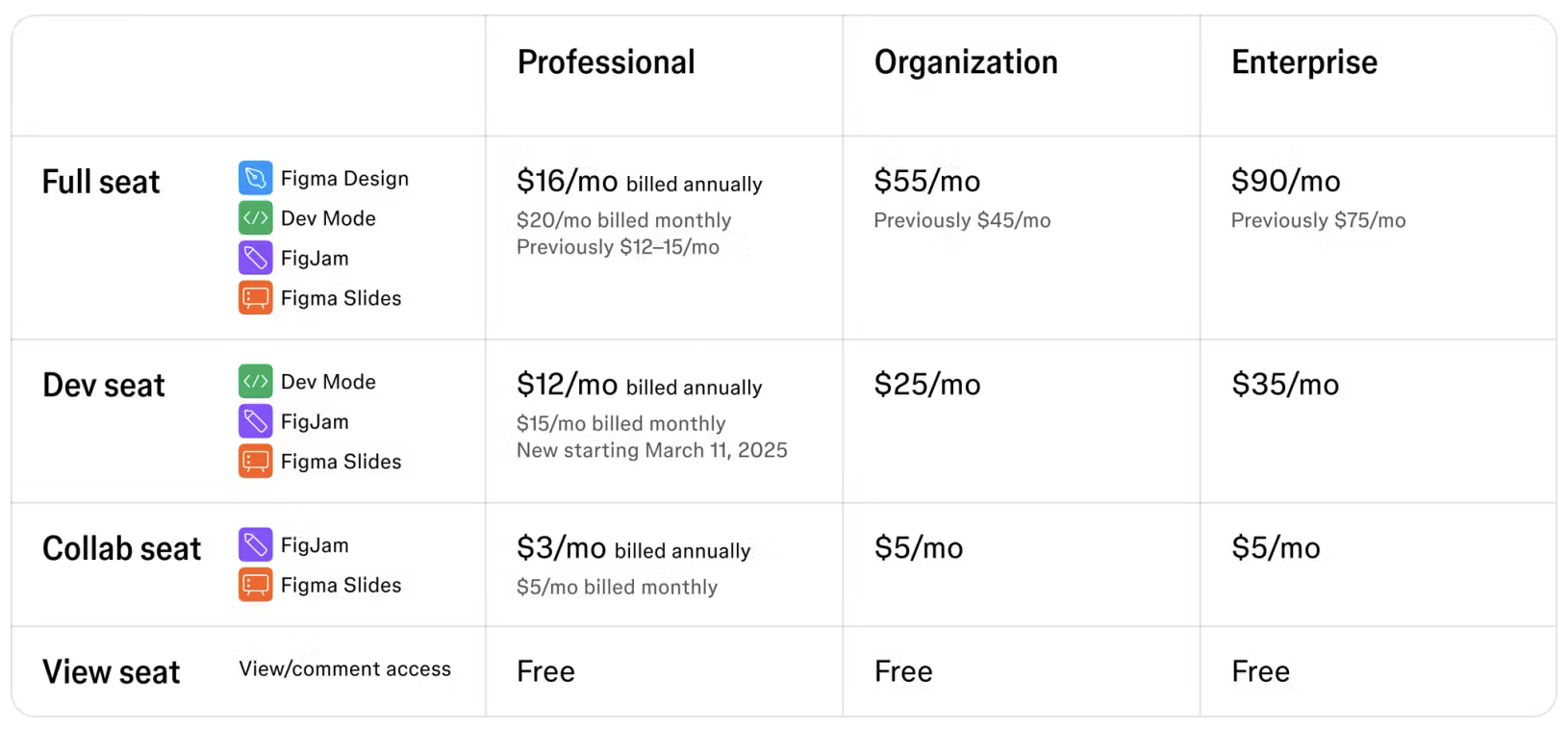The image size is (1568, 729).
Task: Click the $35/mo Enterprise Dev seat price
Action: coord(1285,385)
